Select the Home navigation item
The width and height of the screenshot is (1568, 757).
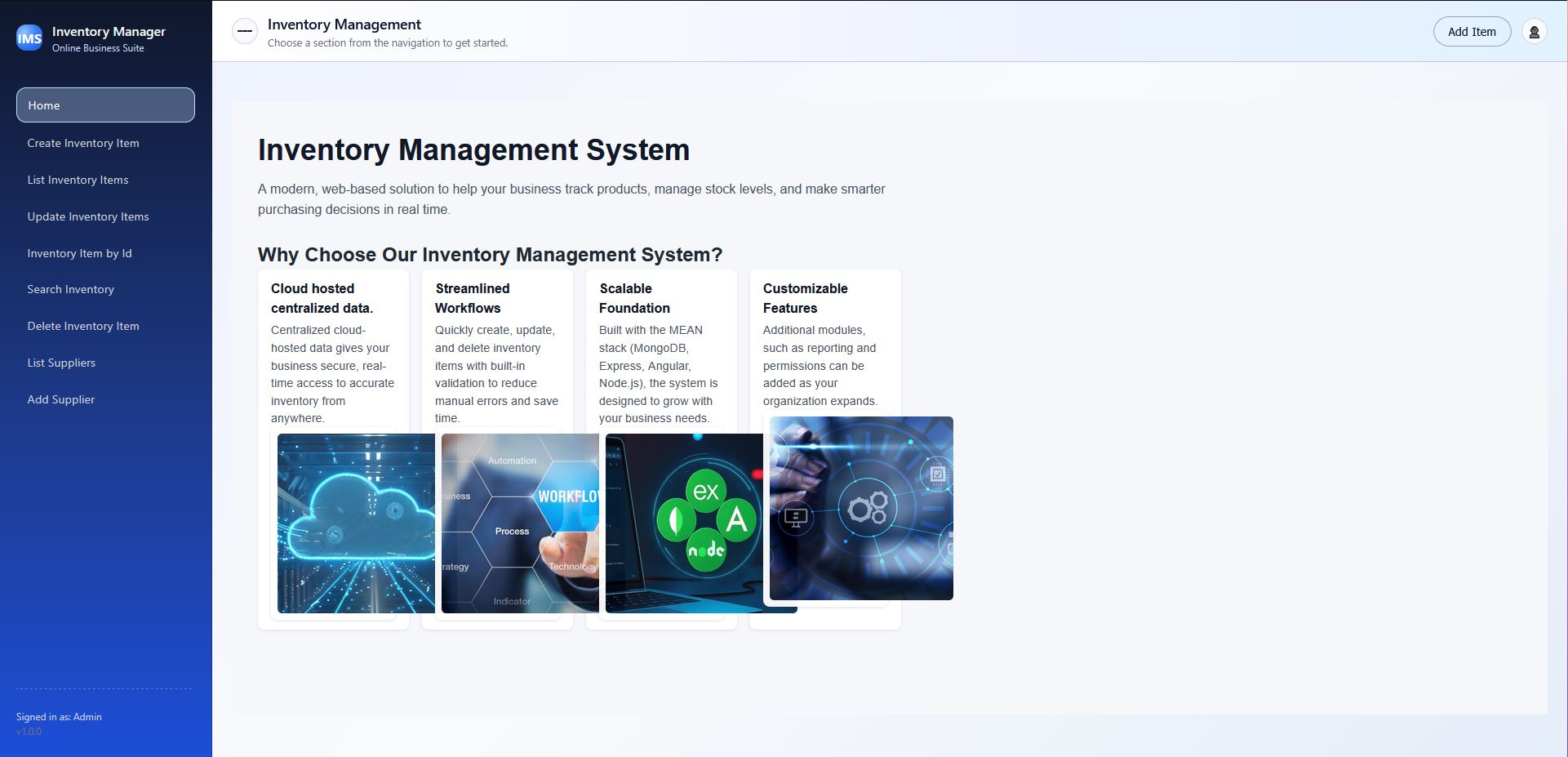click(104, 105)
